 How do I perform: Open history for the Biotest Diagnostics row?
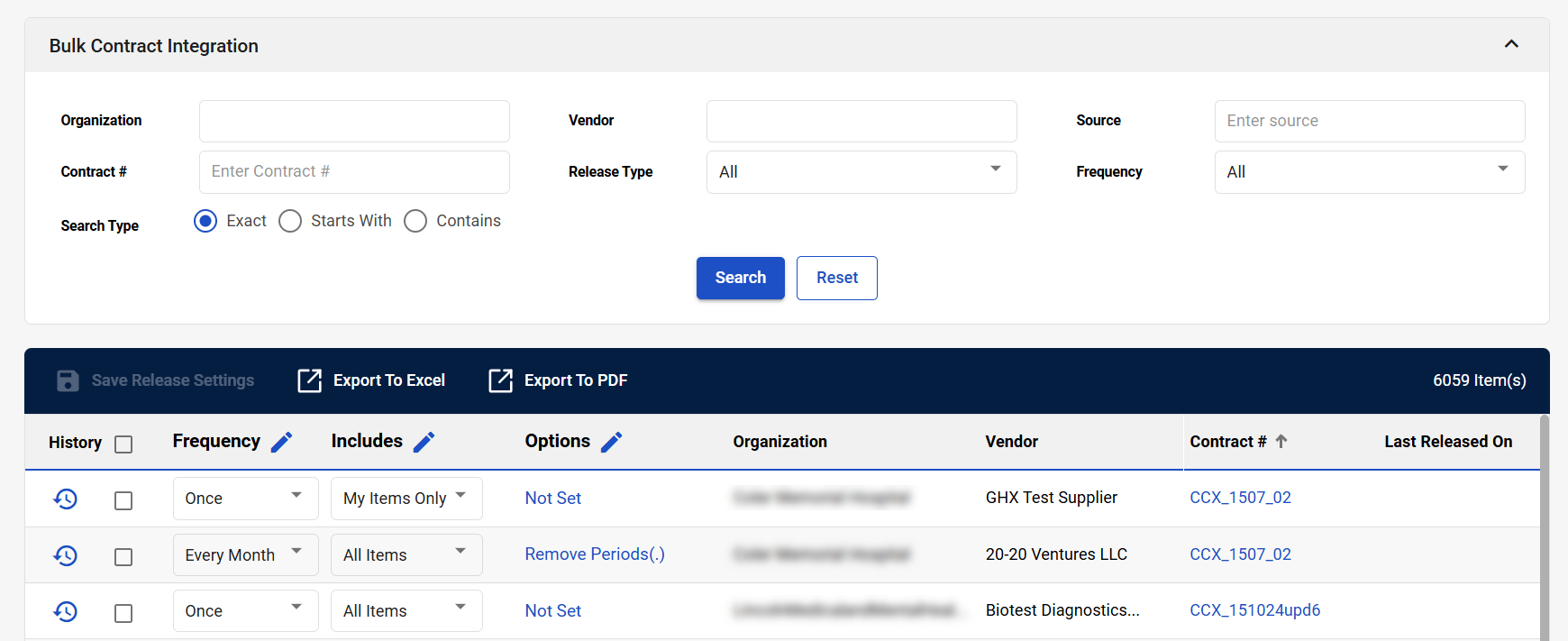coord(66,611)
